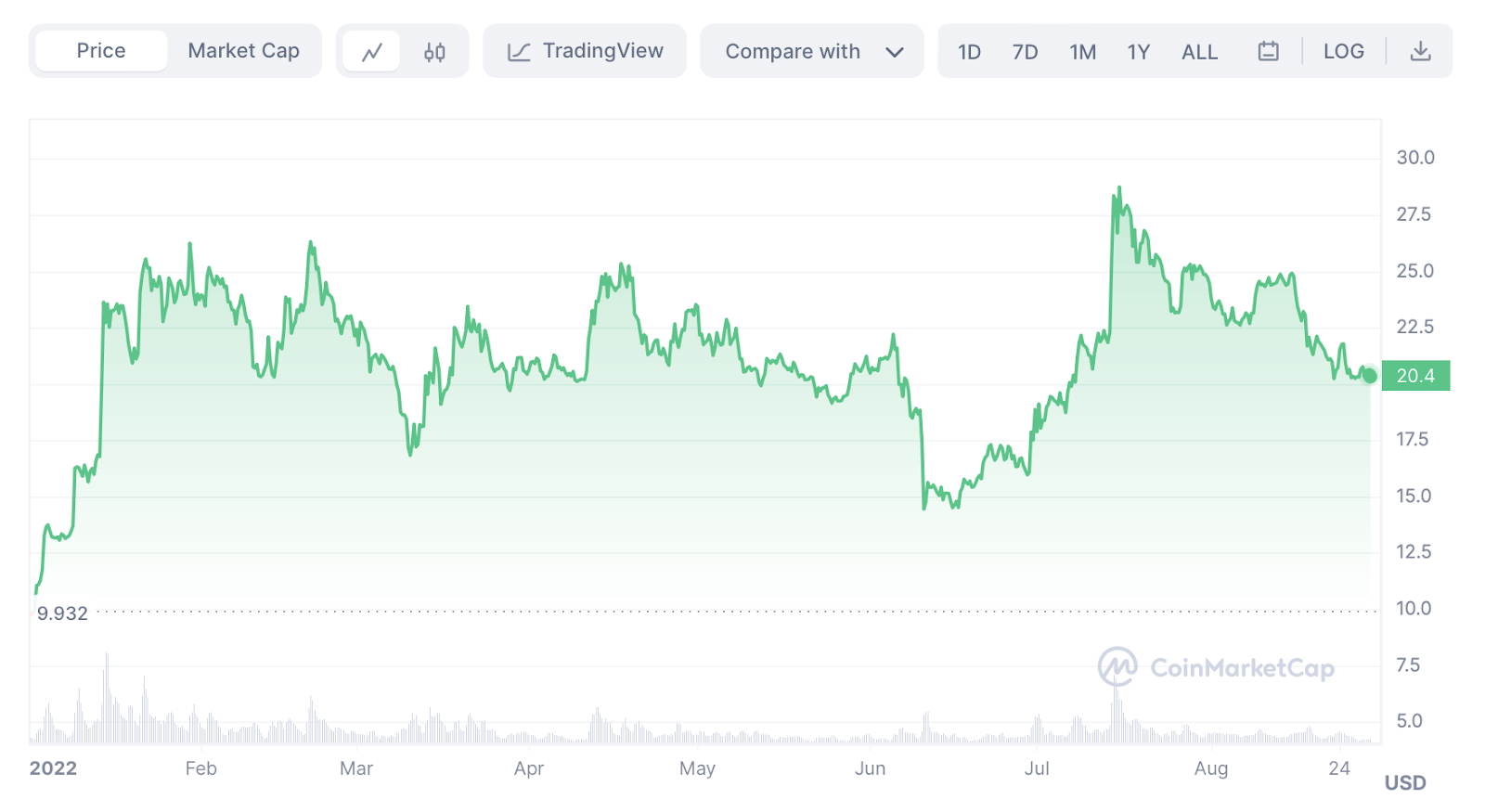This screenshot has height=812, width=1485.
Task: Click the 9.932 starting price label
Action: click(62, 613)
